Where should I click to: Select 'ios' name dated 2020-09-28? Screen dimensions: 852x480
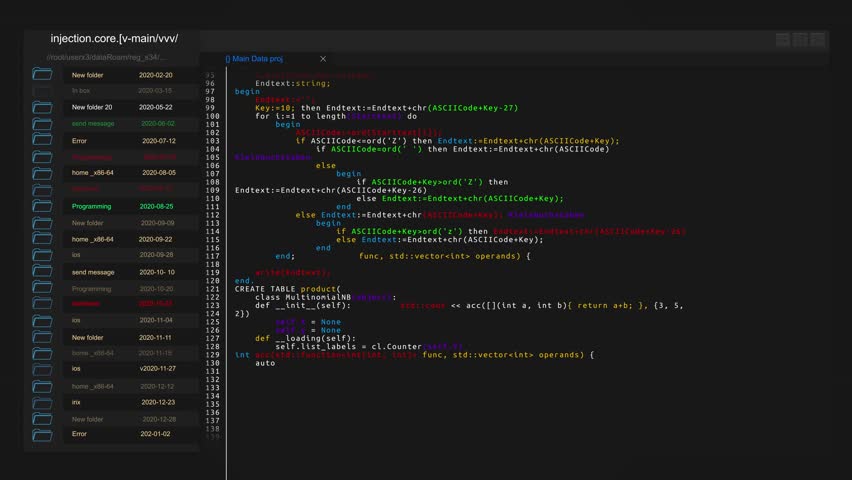tap(76, 254)
